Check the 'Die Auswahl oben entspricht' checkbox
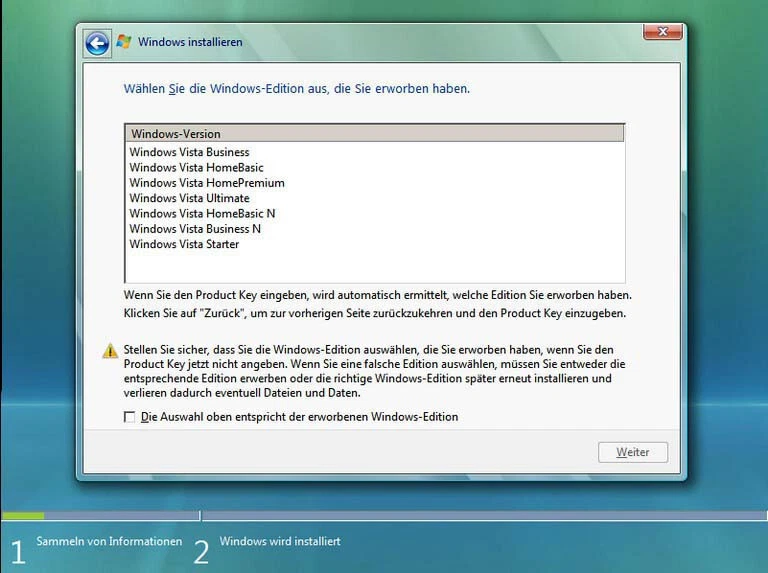768x573 pixels. coord(129,417)
